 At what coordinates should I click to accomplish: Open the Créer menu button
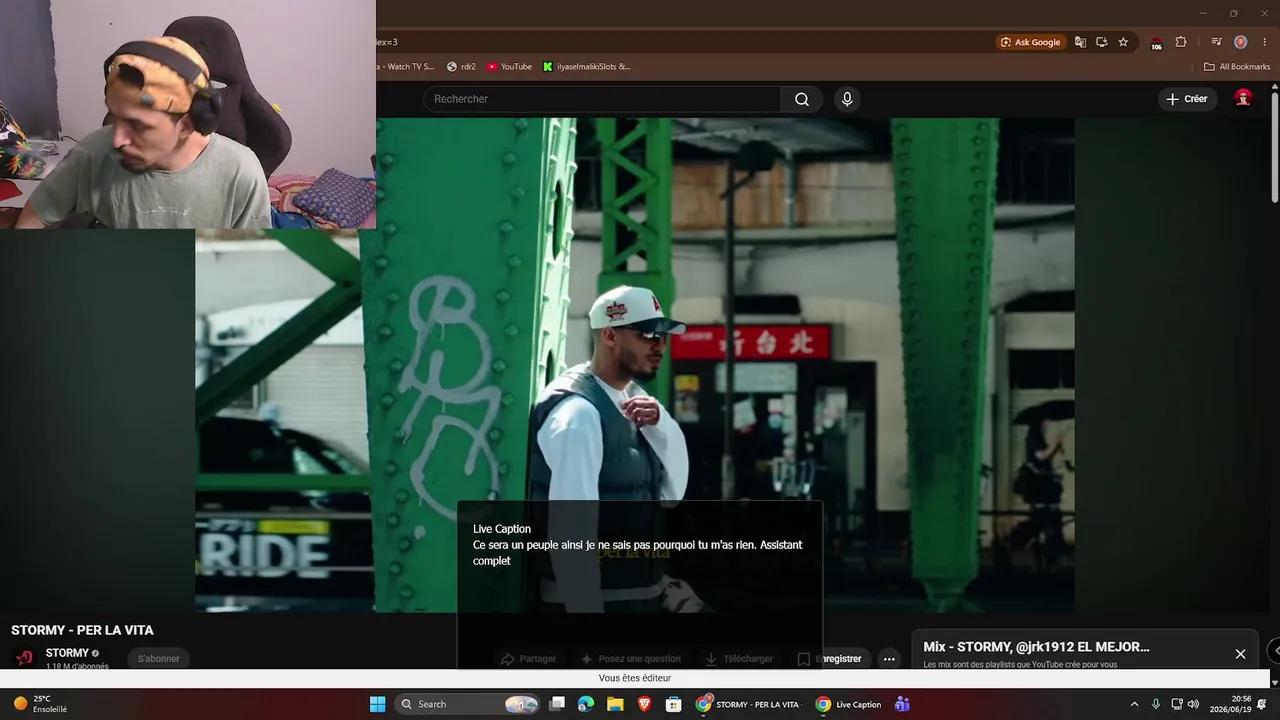point(1186,99)
